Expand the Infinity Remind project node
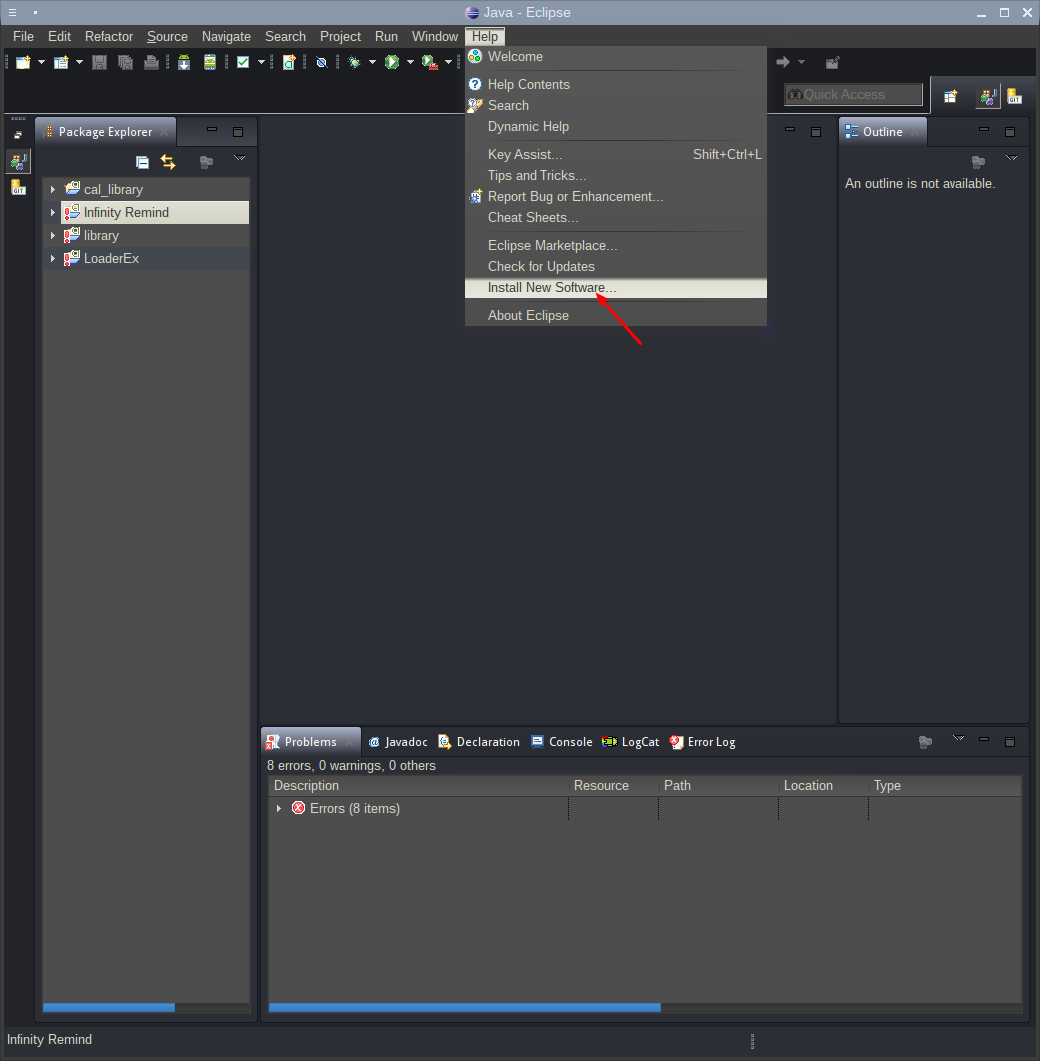1040x1061 pixels. (53, 212)
